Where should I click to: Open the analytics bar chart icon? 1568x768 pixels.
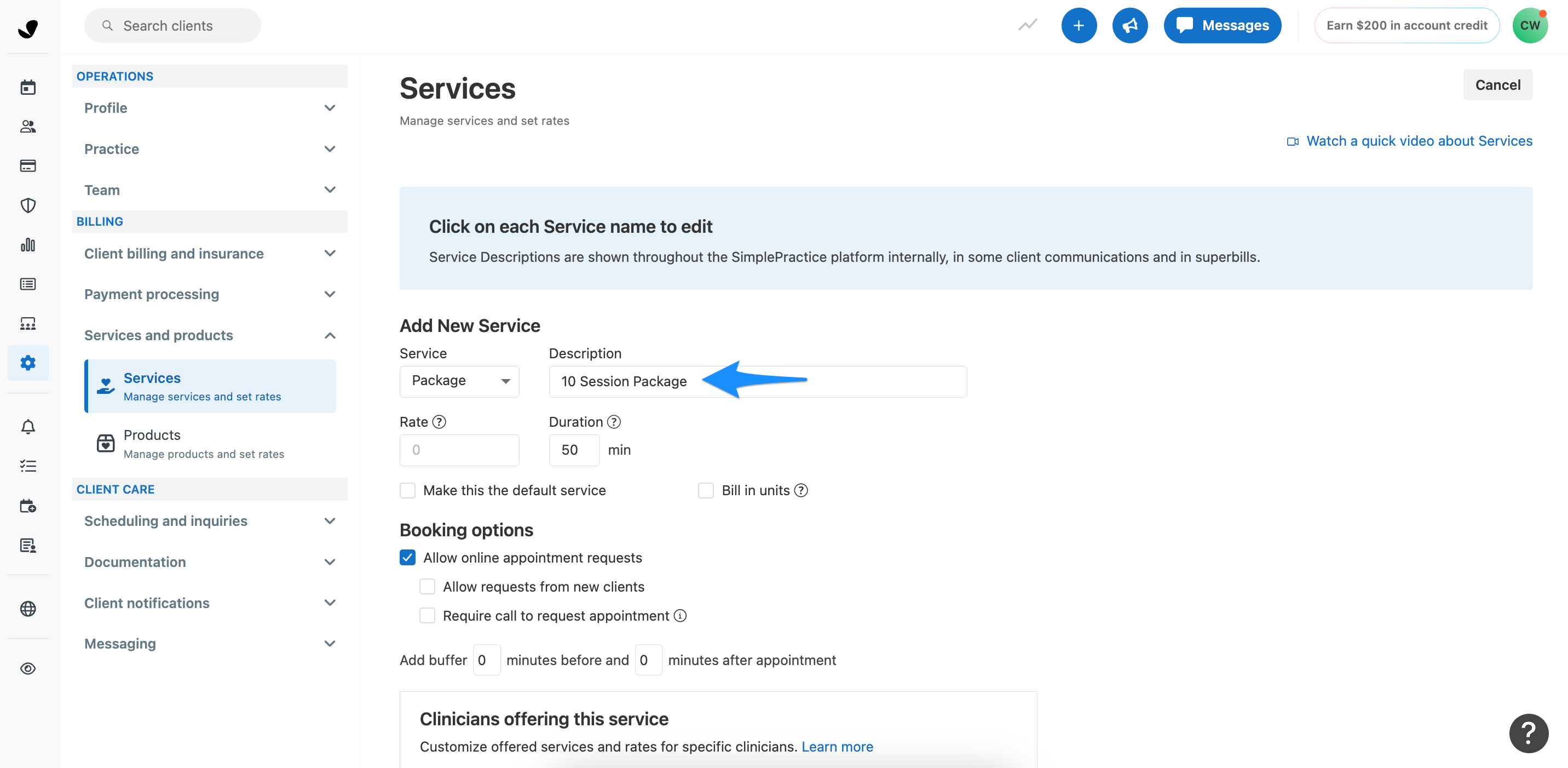pyautogui.click(x=28, y=245)
